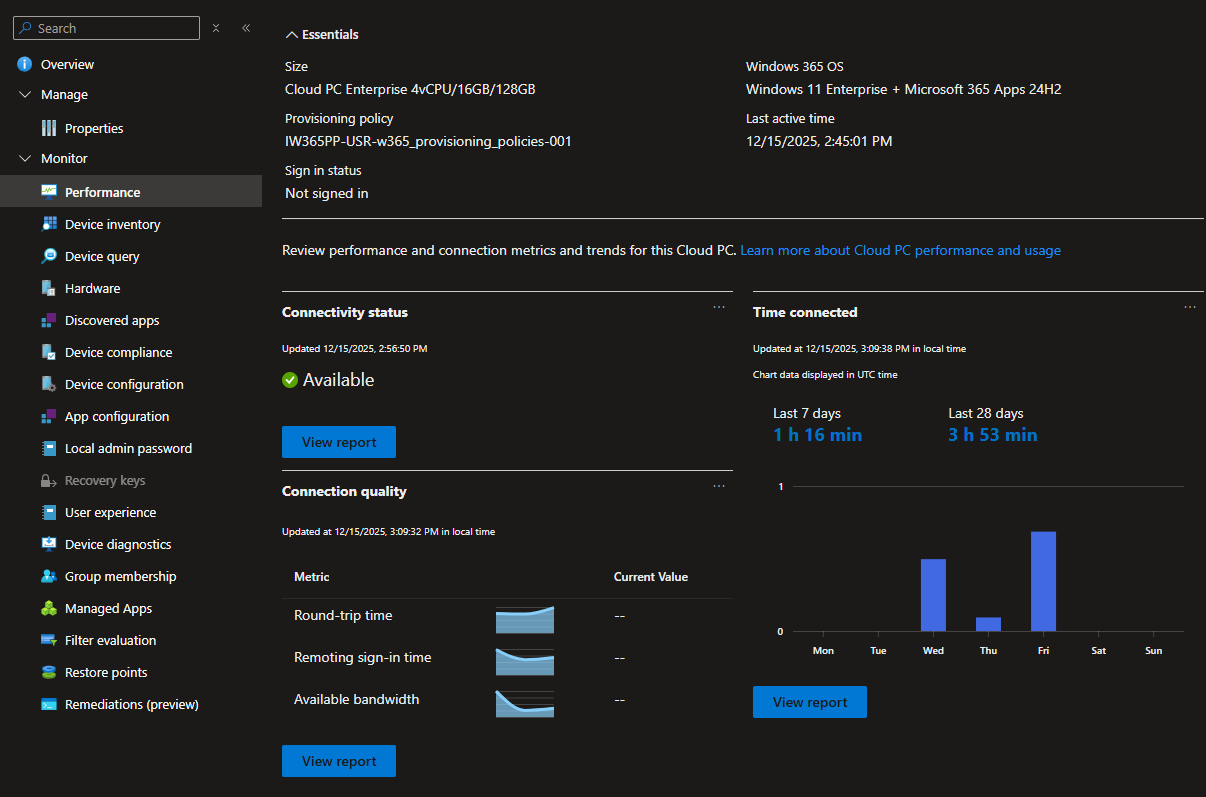Go to Overview in the sidebar

pyautogui.click(x=67, y=64)
